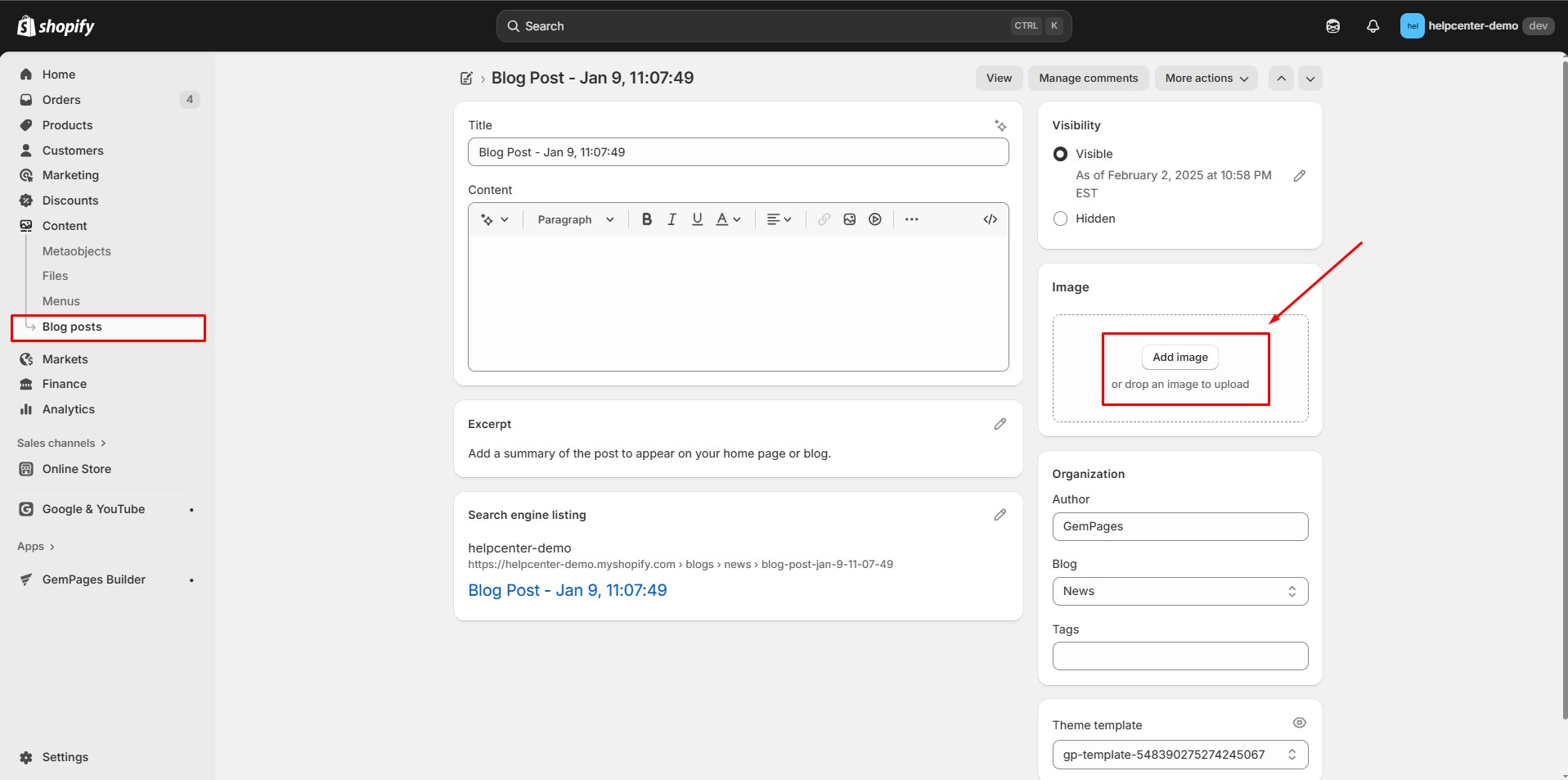
Task: Click the Add image button
Action: click(1179, 357)
